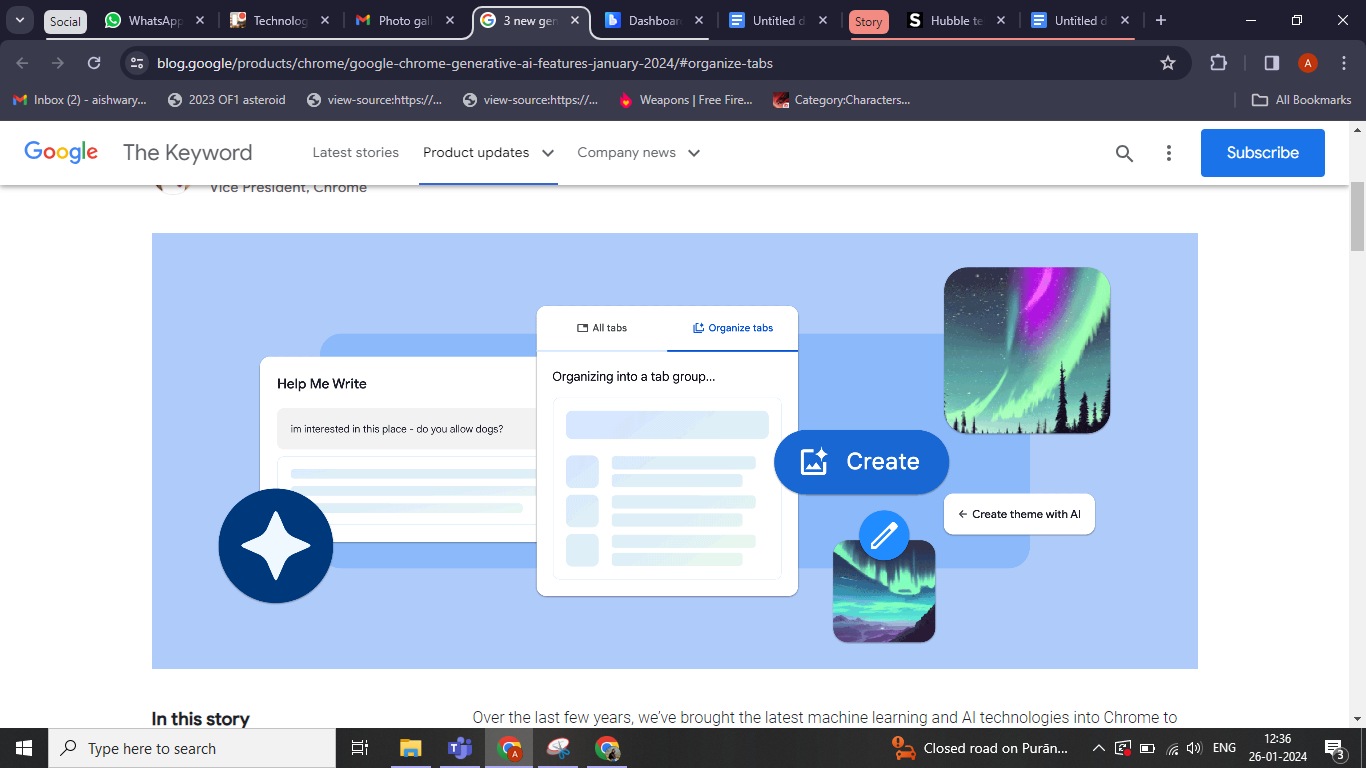Show hidden system tray icons chevron
This screenshot has width=1366, height=768.
1098,748
